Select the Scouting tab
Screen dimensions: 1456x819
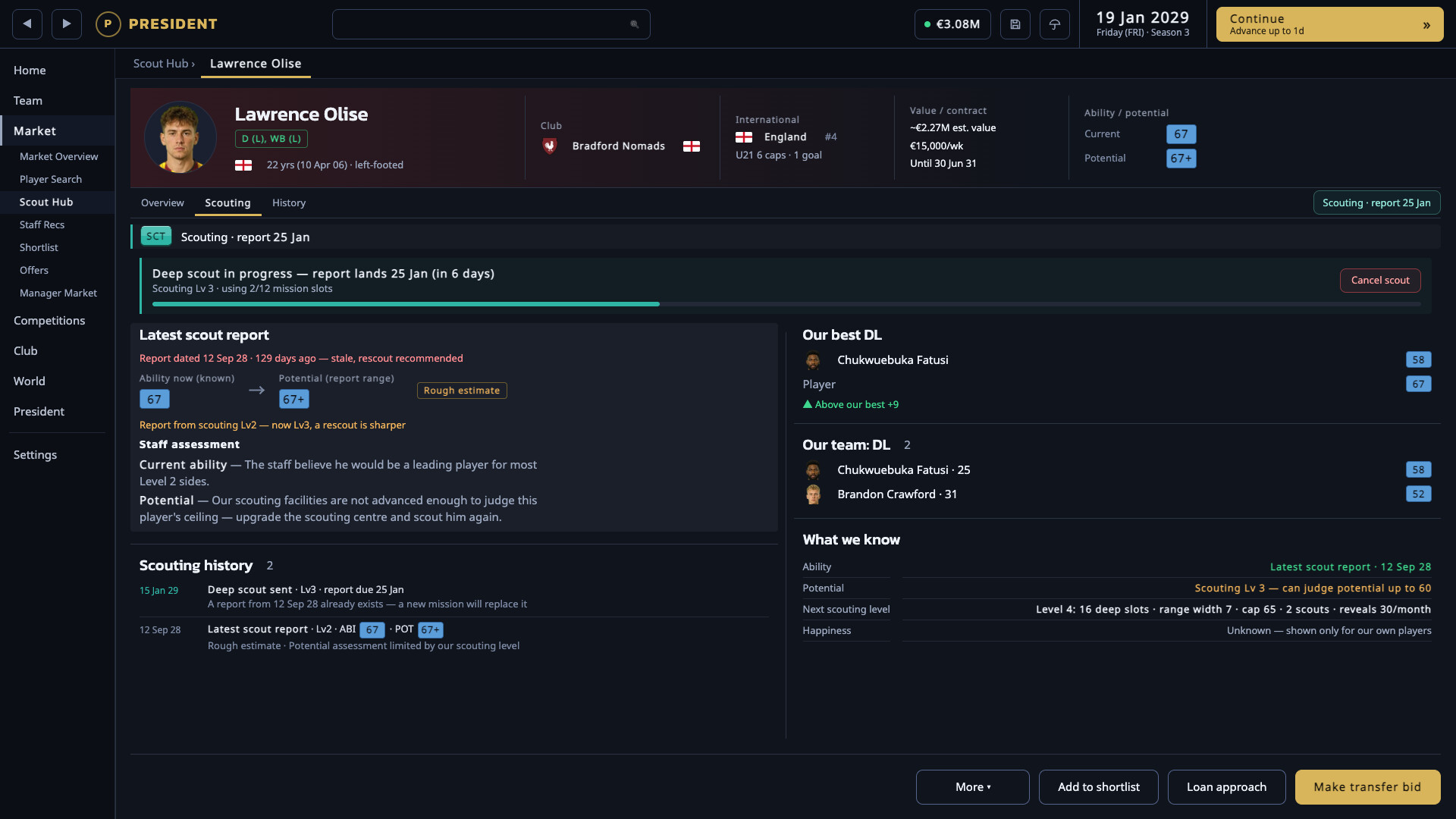(x=227, y=203)
